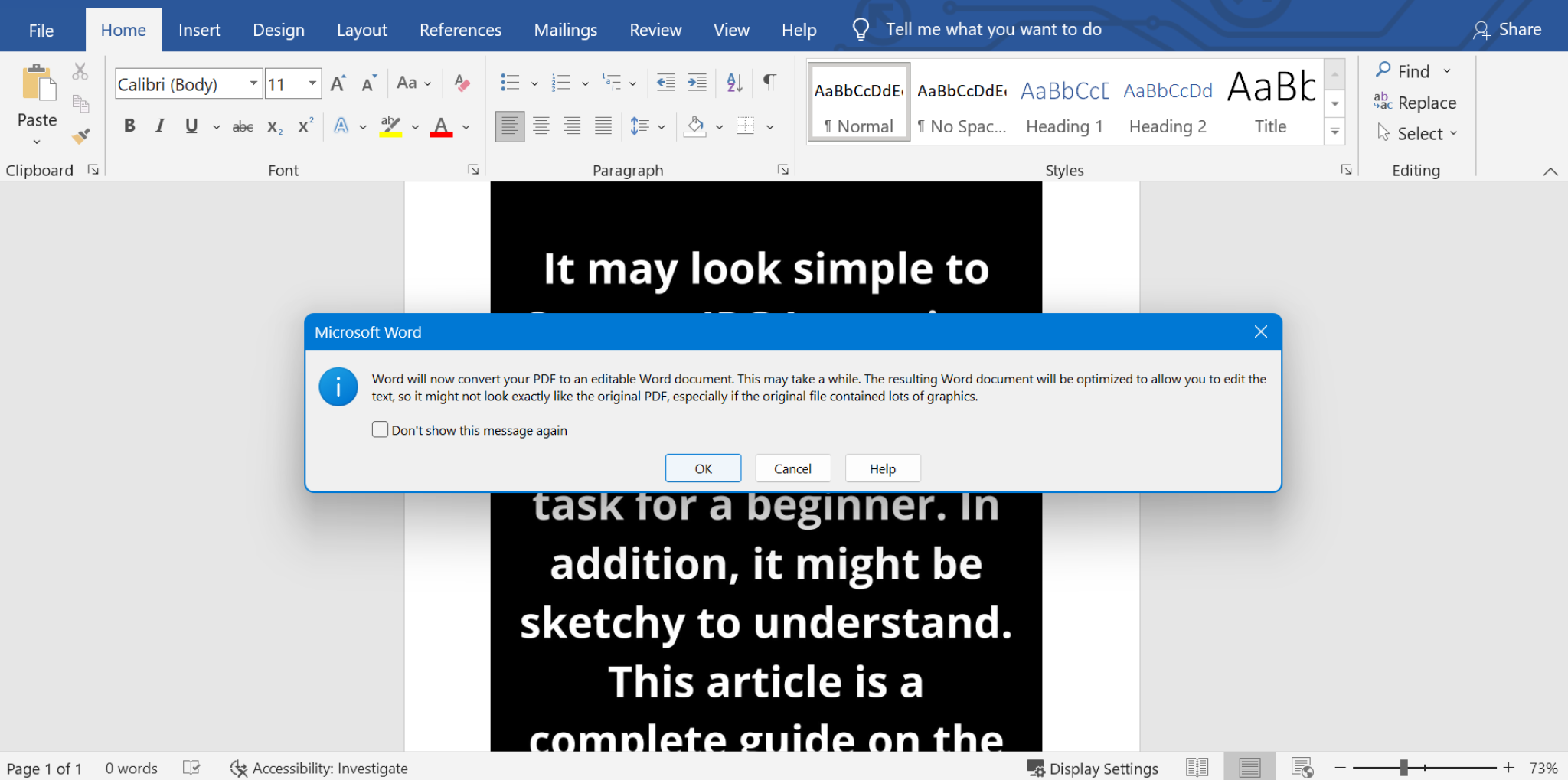
Task: Switch to the References tab
Action: click(x=460, y=30)
